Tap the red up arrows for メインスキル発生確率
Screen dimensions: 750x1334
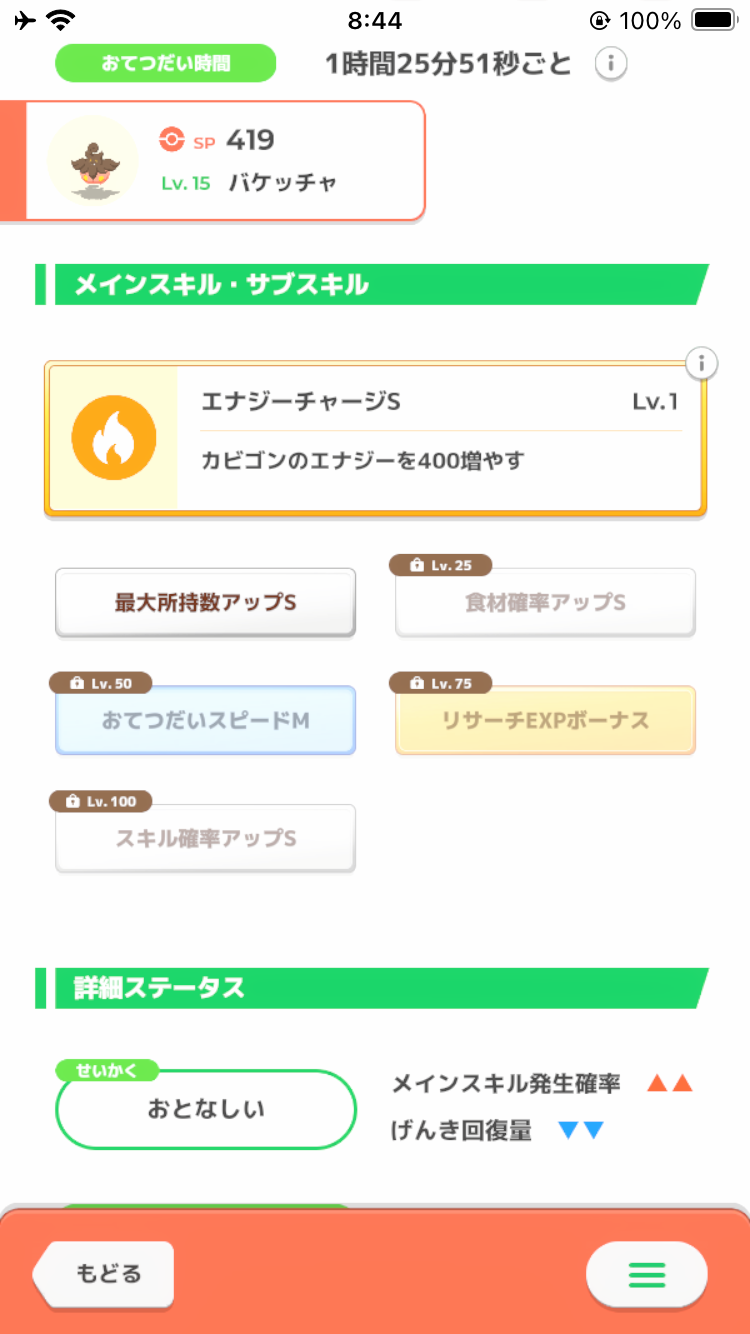coord(669,1083)
